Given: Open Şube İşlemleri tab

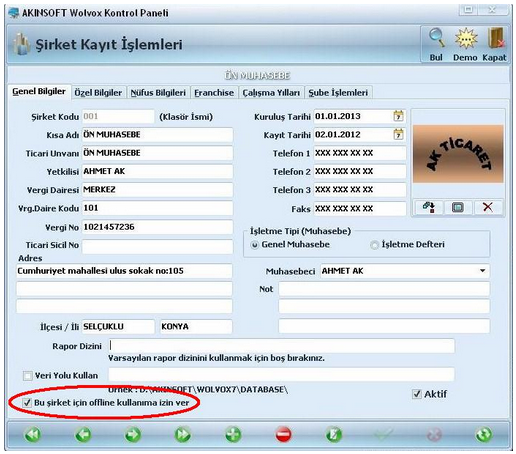Looking at the screenshot, I should tap(338, 92).
